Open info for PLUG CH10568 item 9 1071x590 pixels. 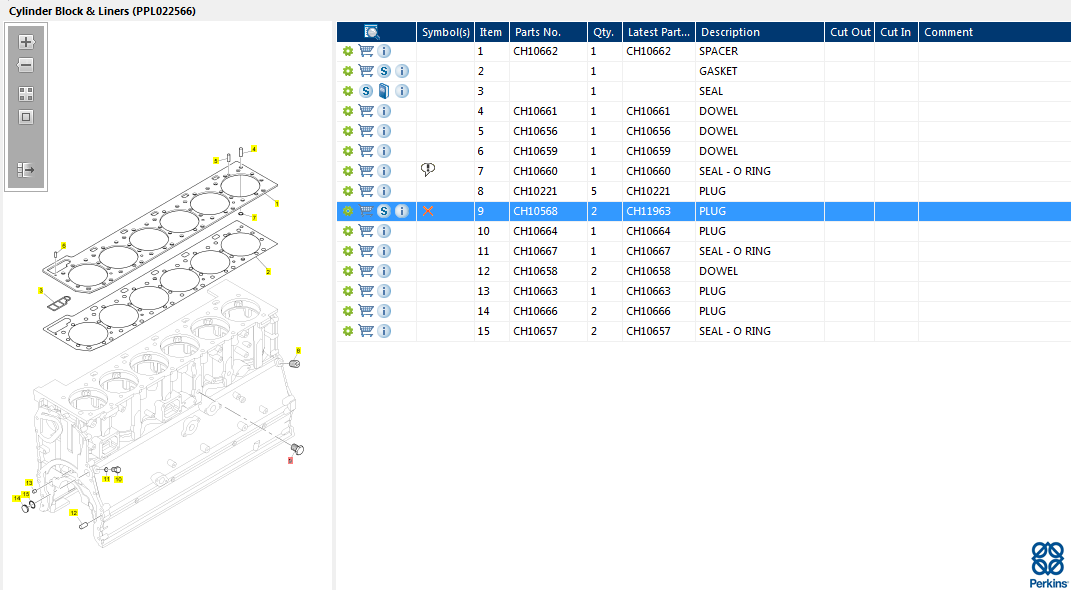click(402, 211)
